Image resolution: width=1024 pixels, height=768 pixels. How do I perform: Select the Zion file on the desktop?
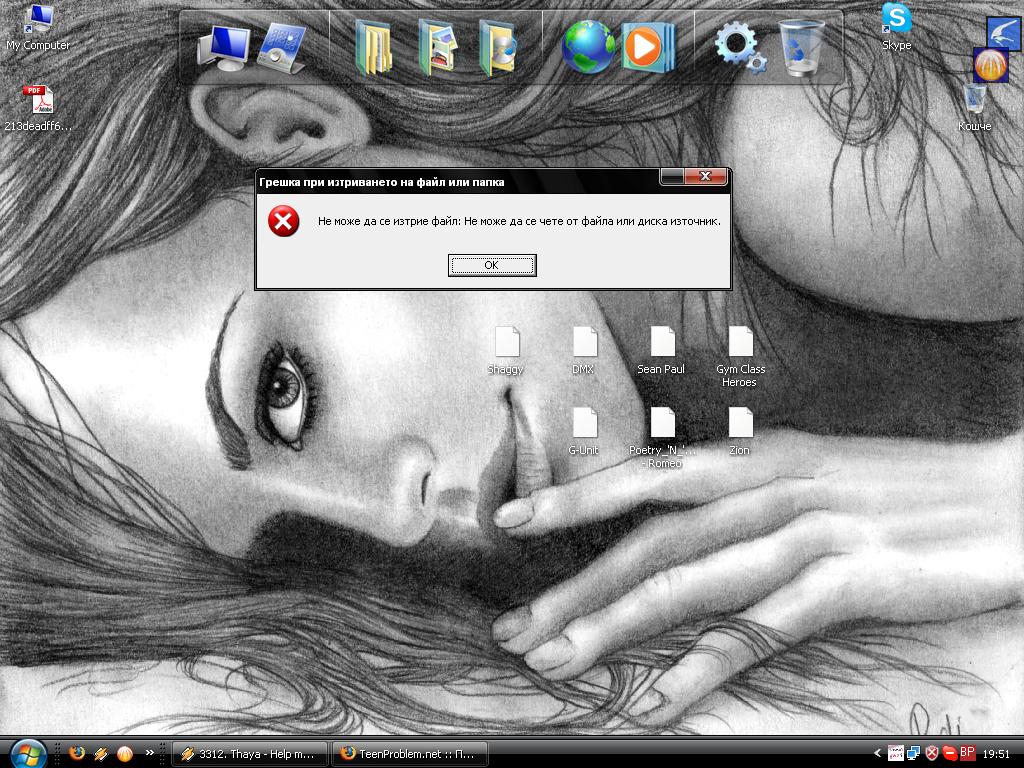739,432
